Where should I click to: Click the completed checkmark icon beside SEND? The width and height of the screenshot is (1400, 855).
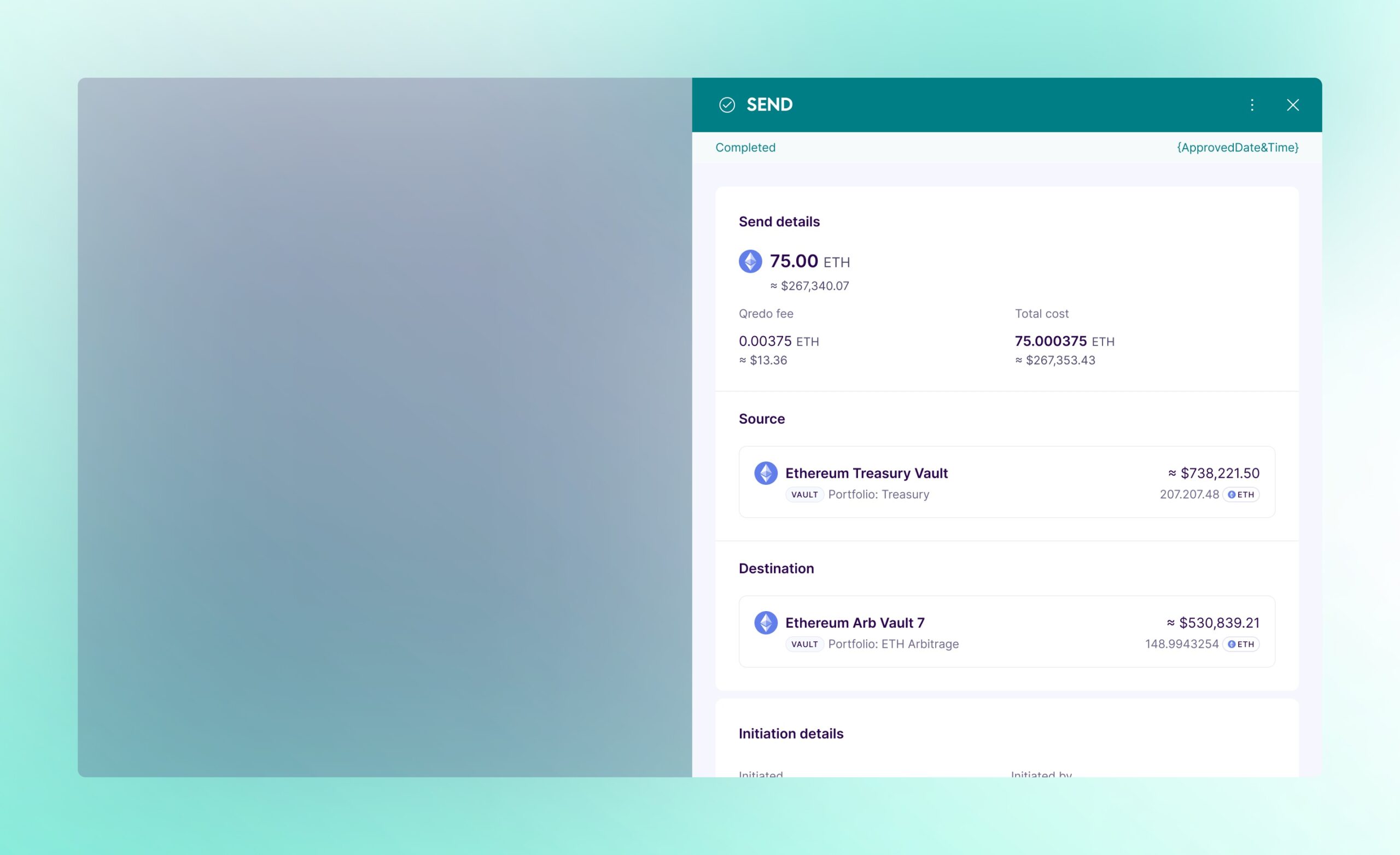727,105
